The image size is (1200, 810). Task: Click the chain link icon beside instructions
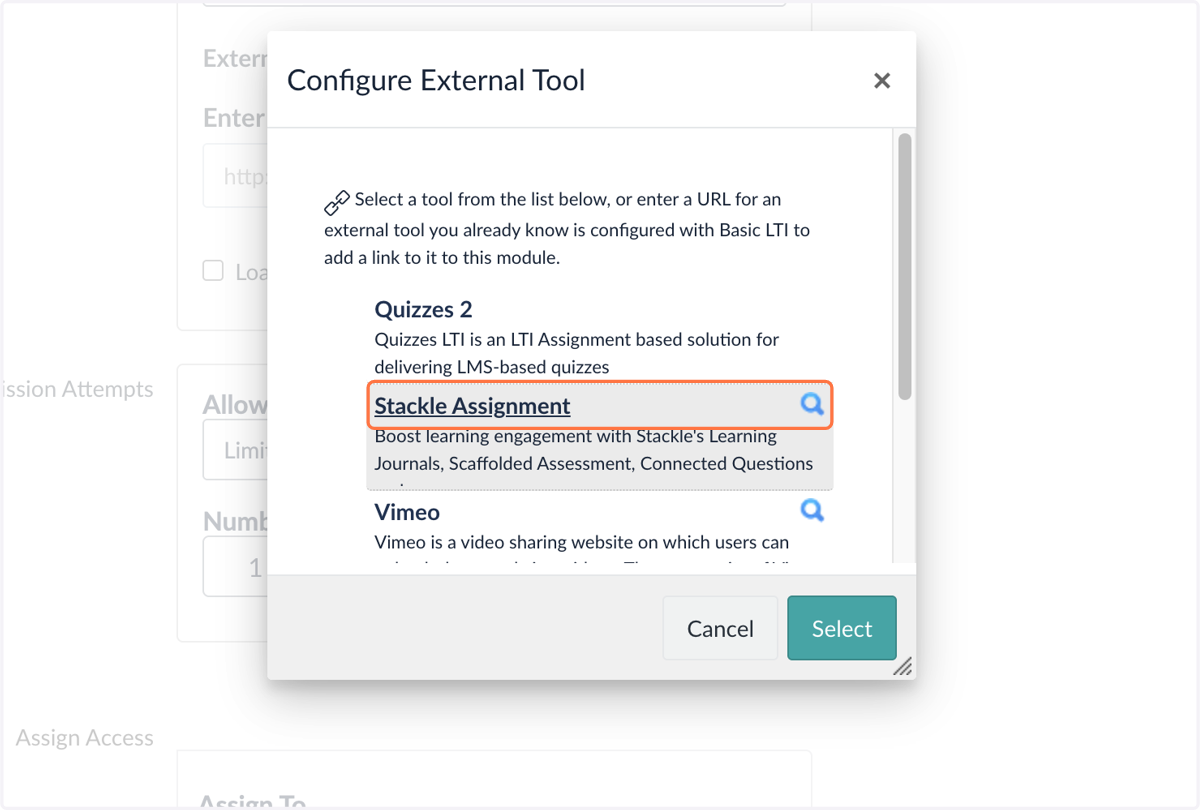tap(337, 203)
